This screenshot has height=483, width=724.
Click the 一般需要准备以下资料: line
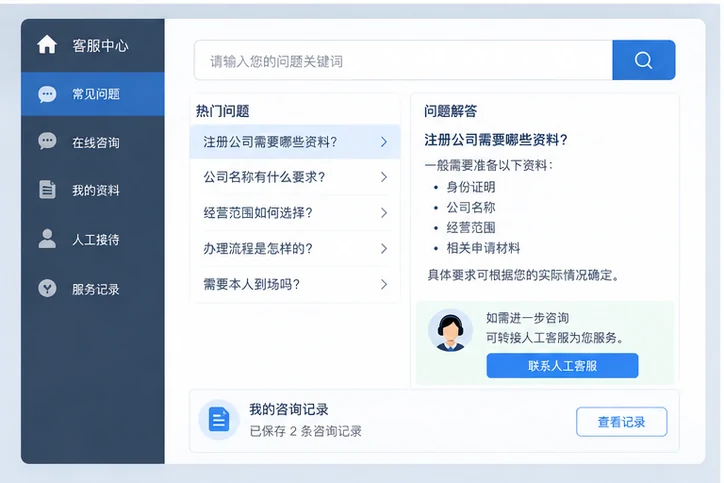(x=489, y=165)
